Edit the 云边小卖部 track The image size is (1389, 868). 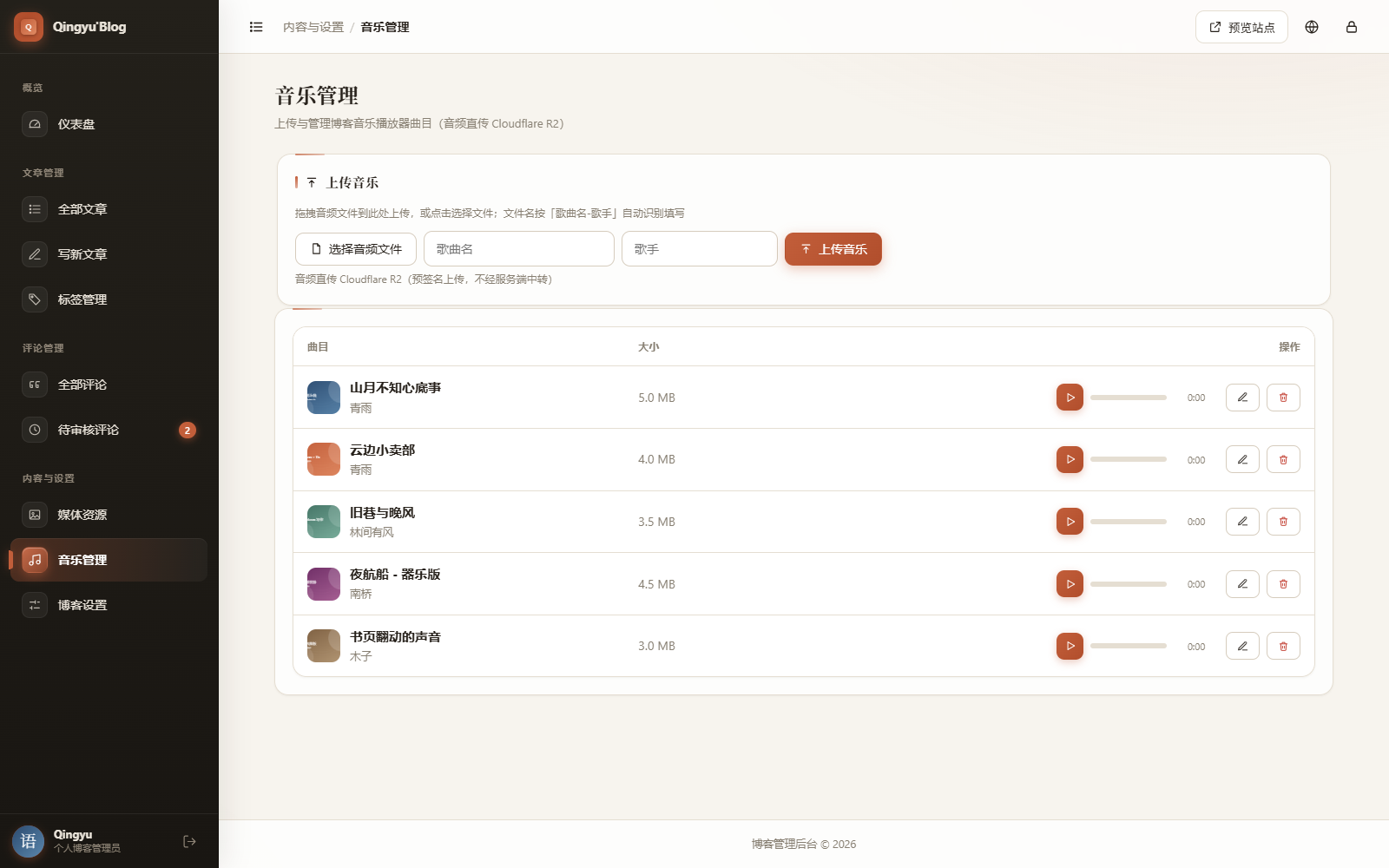click(x=1242, y=459)
